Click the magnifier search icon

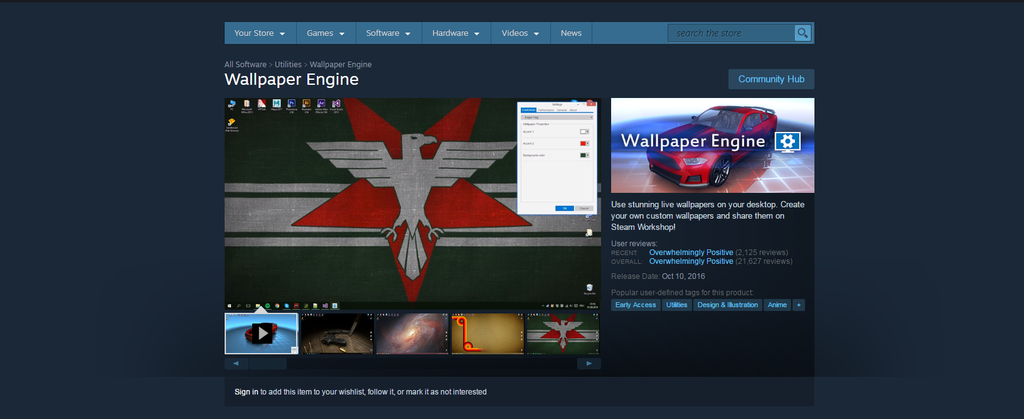coord(802,33)
